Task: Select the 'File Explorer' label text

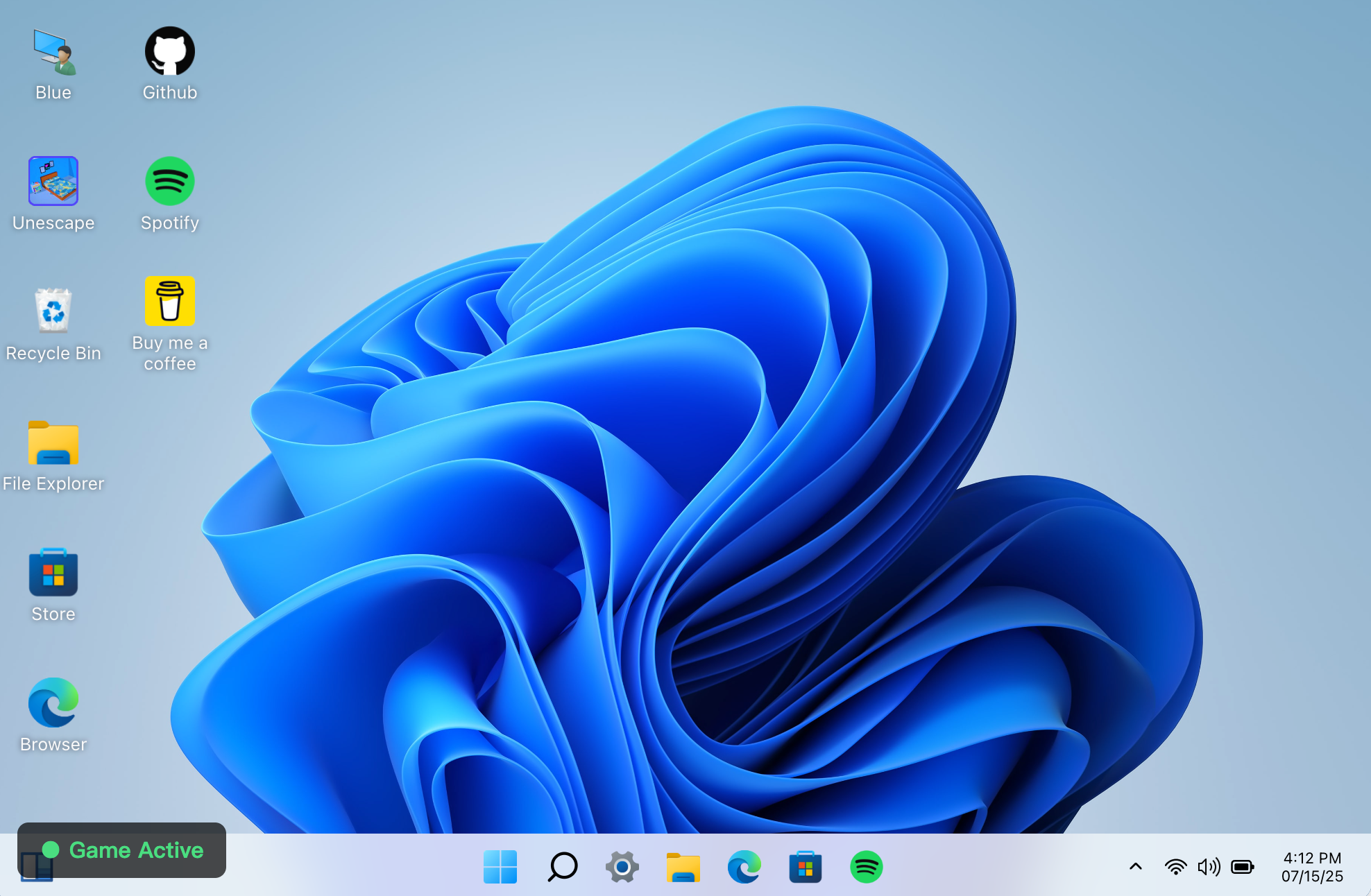Action: pyautogui.click(x=53, y=483)
